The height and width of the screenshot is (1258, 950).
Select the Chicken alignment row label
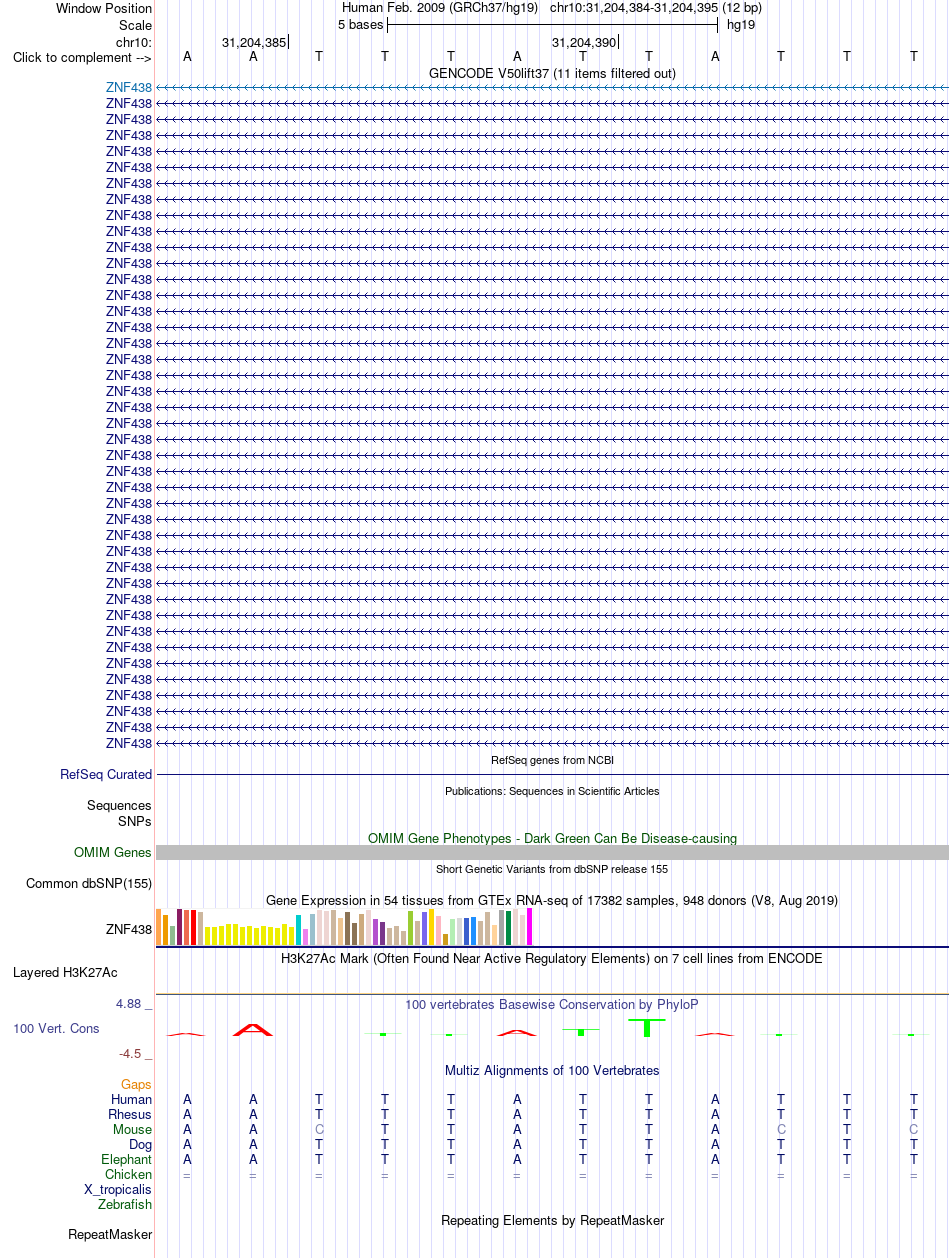129,1174
